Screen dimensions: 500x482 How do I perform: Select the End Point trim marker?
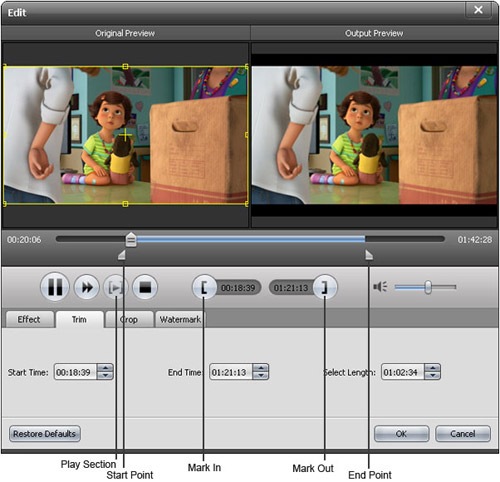coord(369,255)
